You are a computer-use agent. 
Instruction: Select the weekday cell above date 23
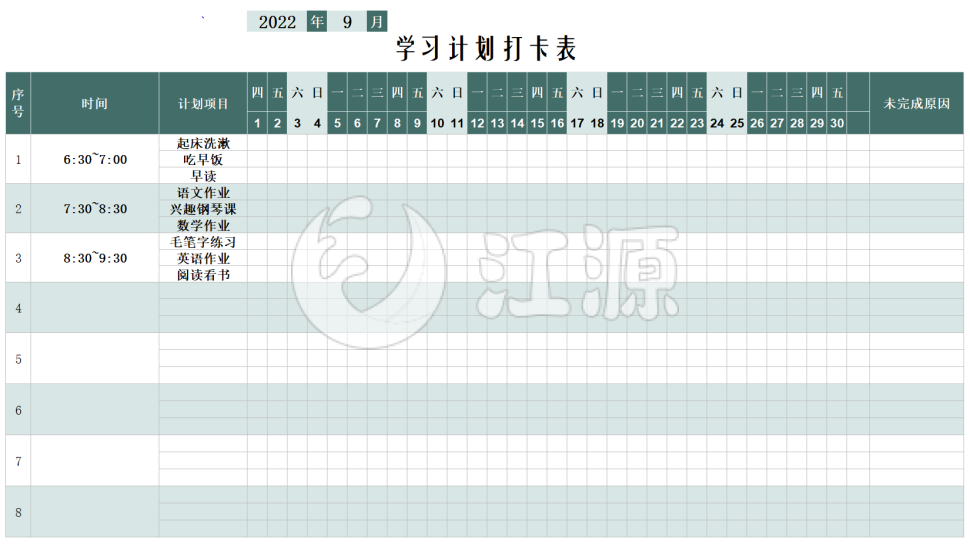point(697,92)
